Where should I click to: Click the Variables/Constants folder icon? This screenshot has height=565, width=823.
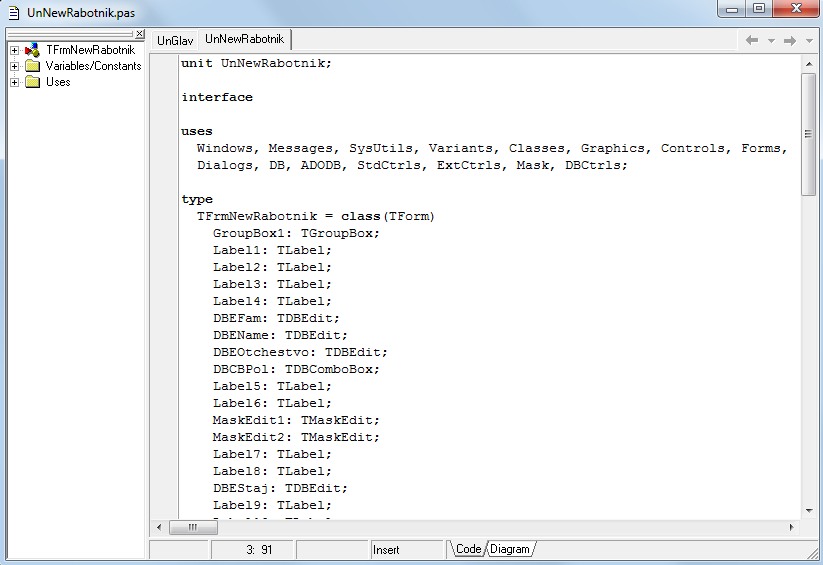(x=33, y=66)
